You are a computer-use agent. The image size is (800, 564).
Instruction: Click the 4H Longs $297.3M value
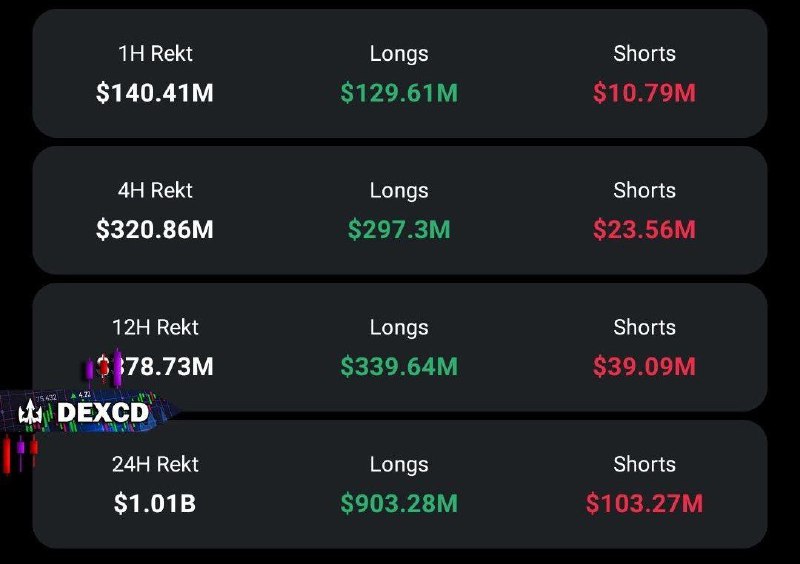tap(399, 230)
